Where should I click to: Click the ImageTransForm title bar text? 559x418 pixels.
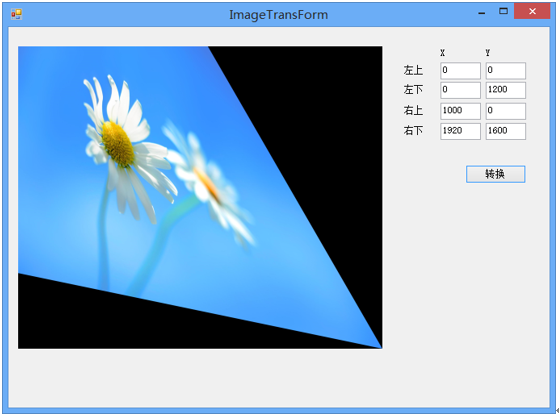tap(278, 15)
